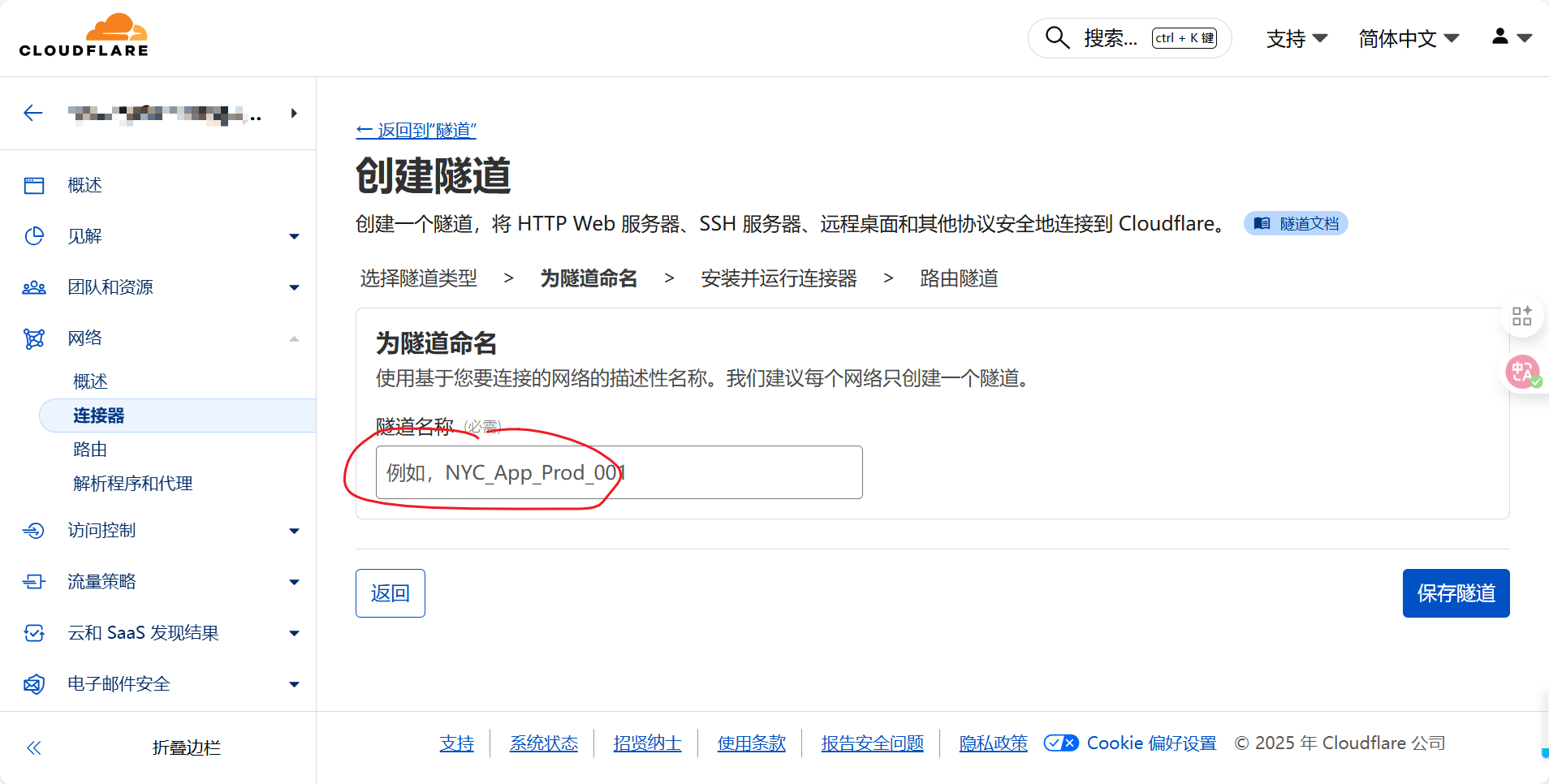Click the 创建隧道 page heading
This screenshot has height=784, width=1549.
coord(434,176)
